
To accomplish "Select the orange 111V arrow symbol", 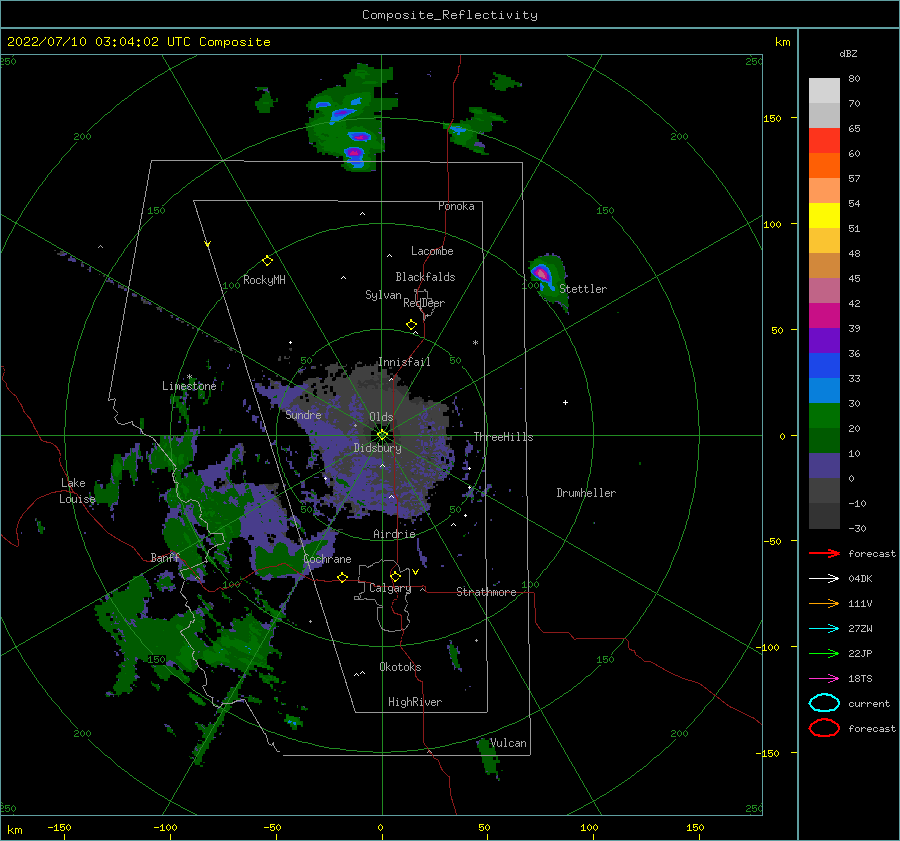I will [824, 603].
